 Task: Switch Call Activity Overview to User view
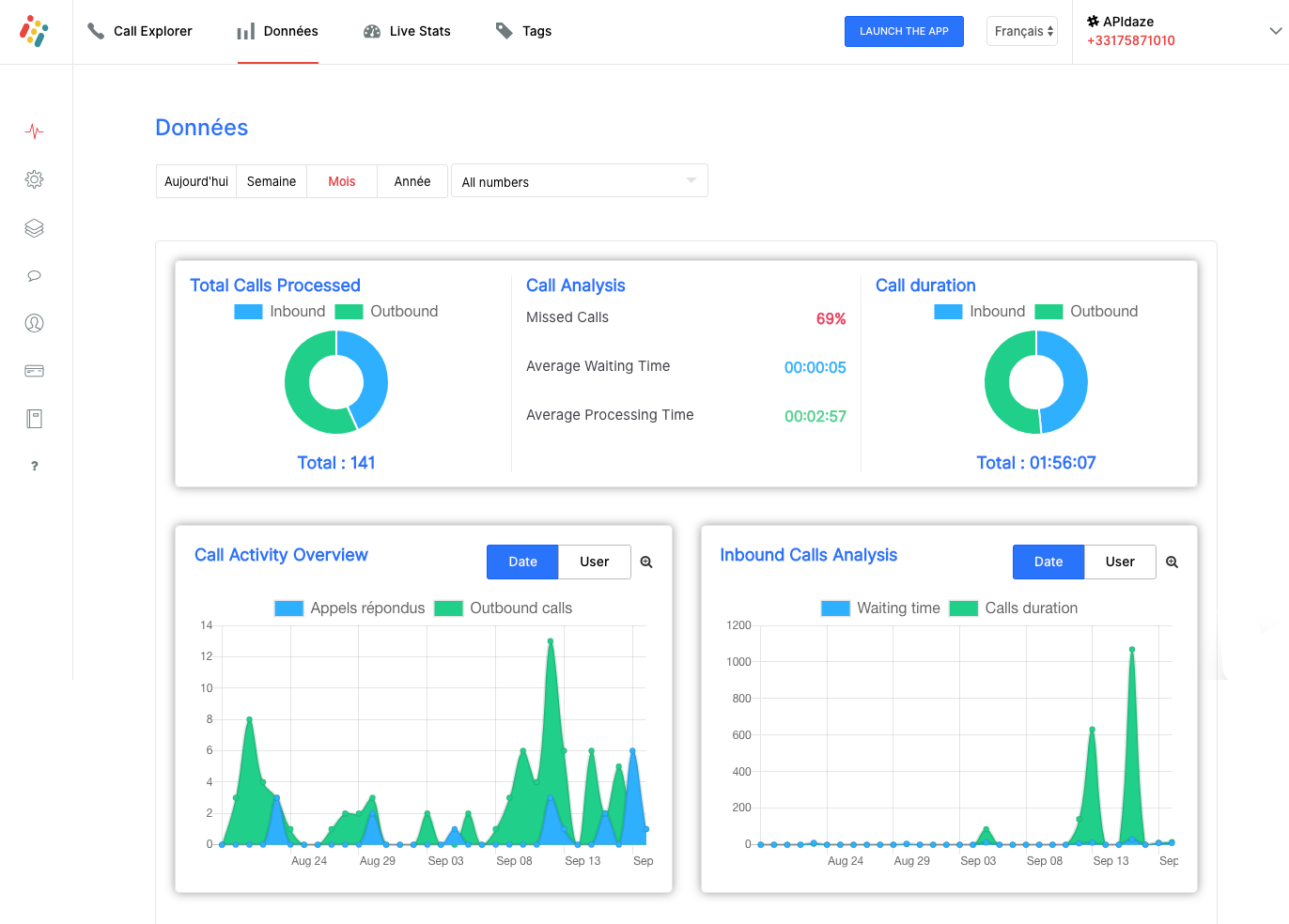coord(594,562)
